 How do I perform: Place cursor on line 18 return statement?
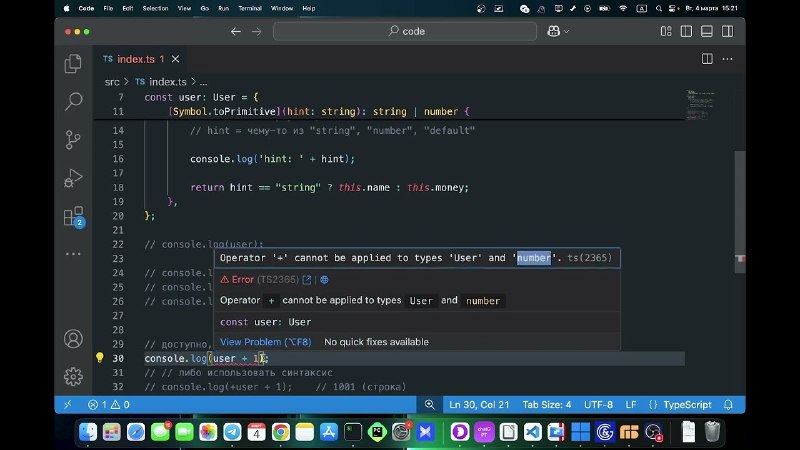(x=329, y=187)
